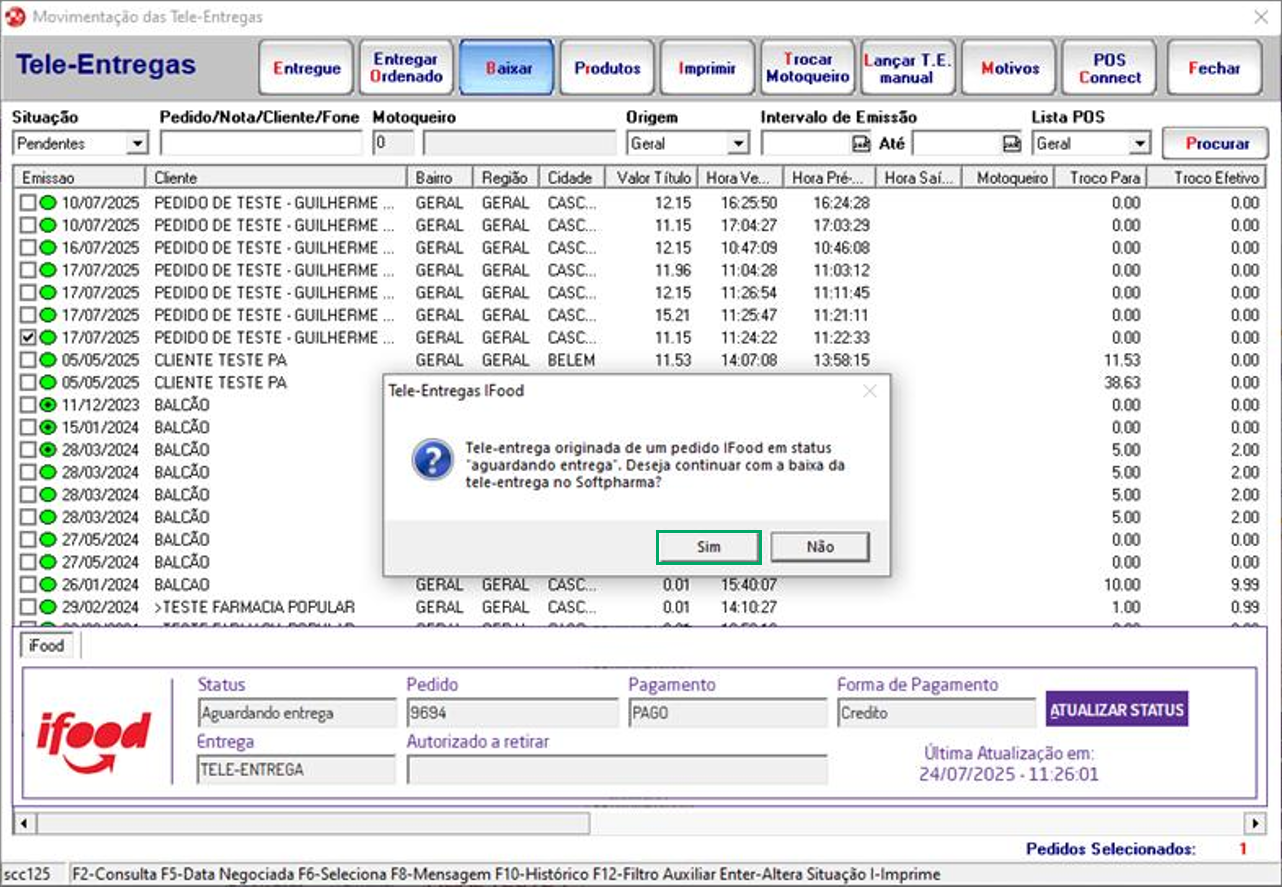Click the 15:40:07 sale time cell
The height and width of the screenshot is (887, 1282).
tap(749, 584)
